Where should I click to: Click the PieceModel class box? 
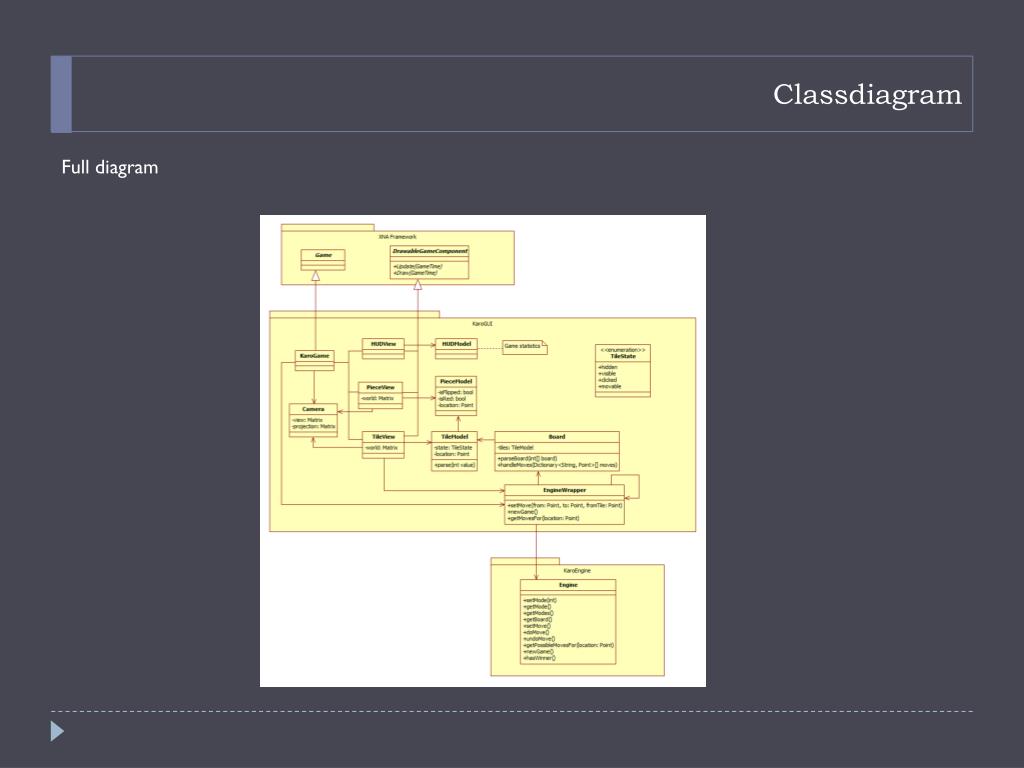pyautogui.click(x=456, y=396)
